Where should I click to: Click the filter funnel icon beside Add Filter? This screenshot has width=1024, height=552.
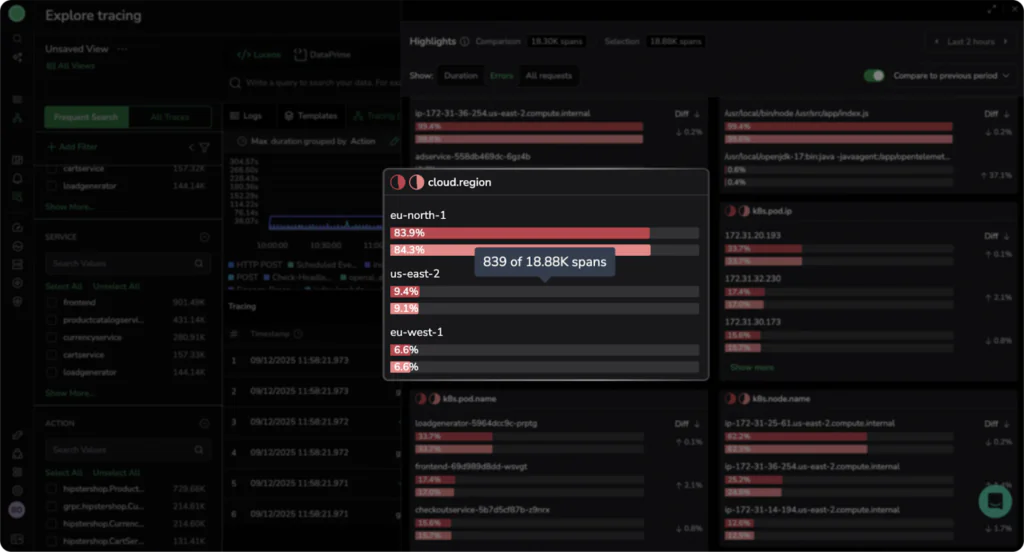pyautogui.click(x=204, y=147)
